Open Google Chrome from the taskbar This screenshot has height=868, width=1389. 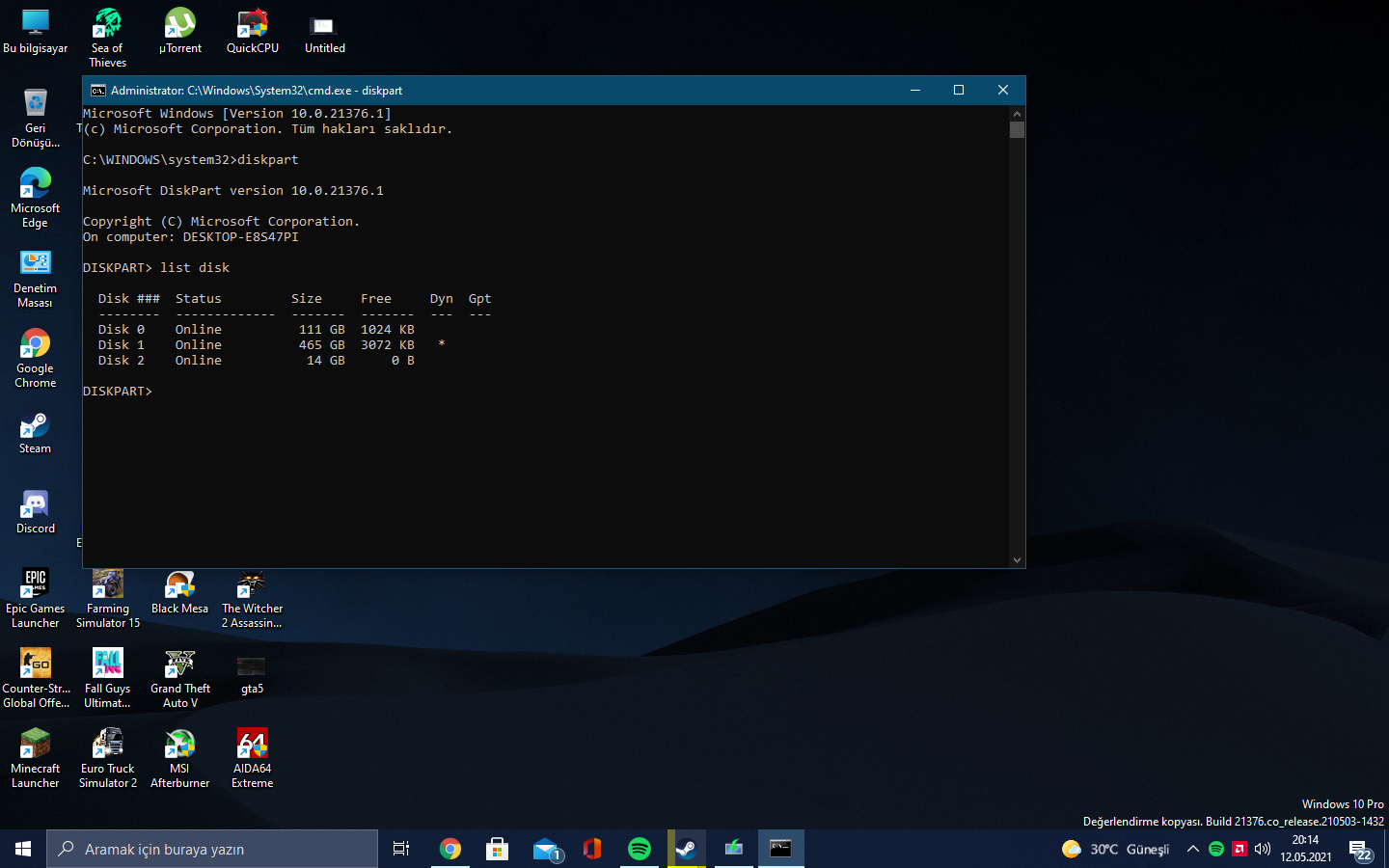449,849
